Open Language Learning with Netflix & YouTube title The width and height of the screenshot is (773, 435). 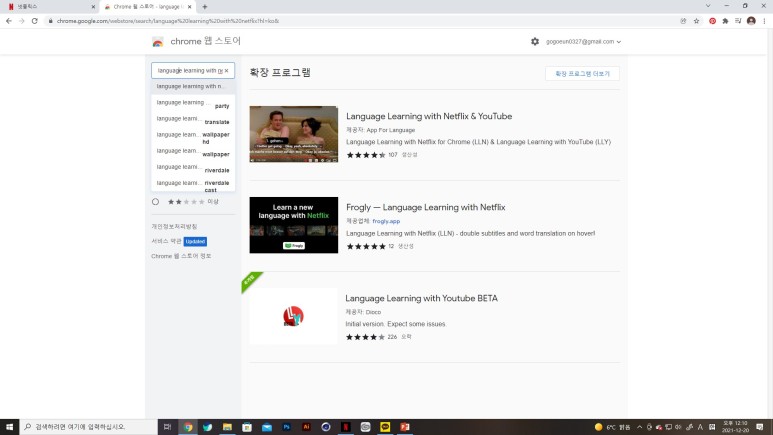pos(429,116)
